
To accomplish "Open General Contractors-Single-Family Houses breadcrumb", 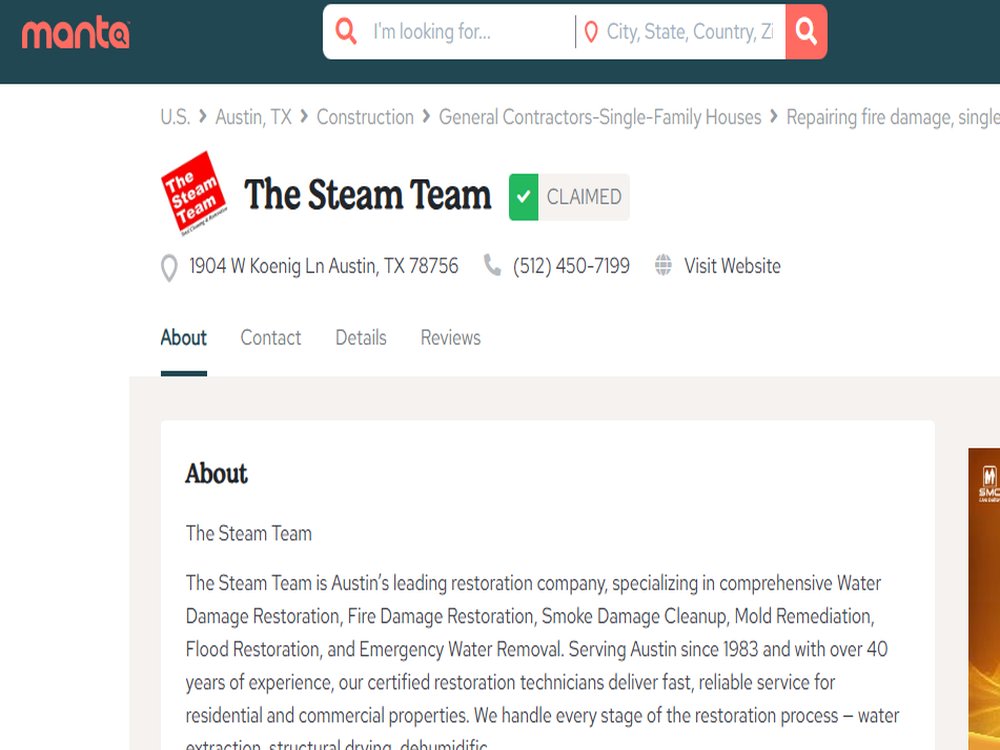I will [600, 117].
